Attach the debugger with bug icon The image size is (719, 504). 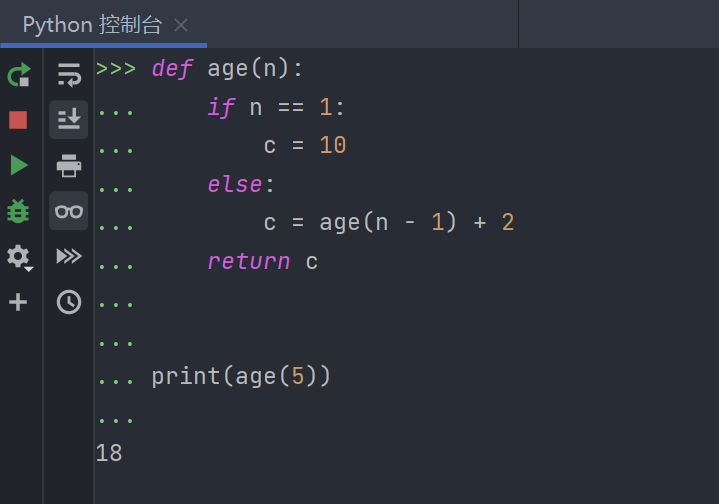click(x=18, y=211)
